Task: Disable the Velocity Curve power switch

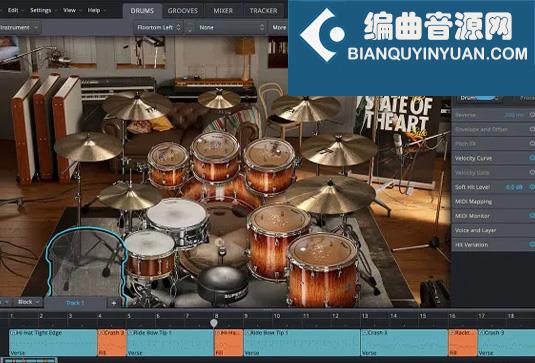Action: (x=532, y=158)
